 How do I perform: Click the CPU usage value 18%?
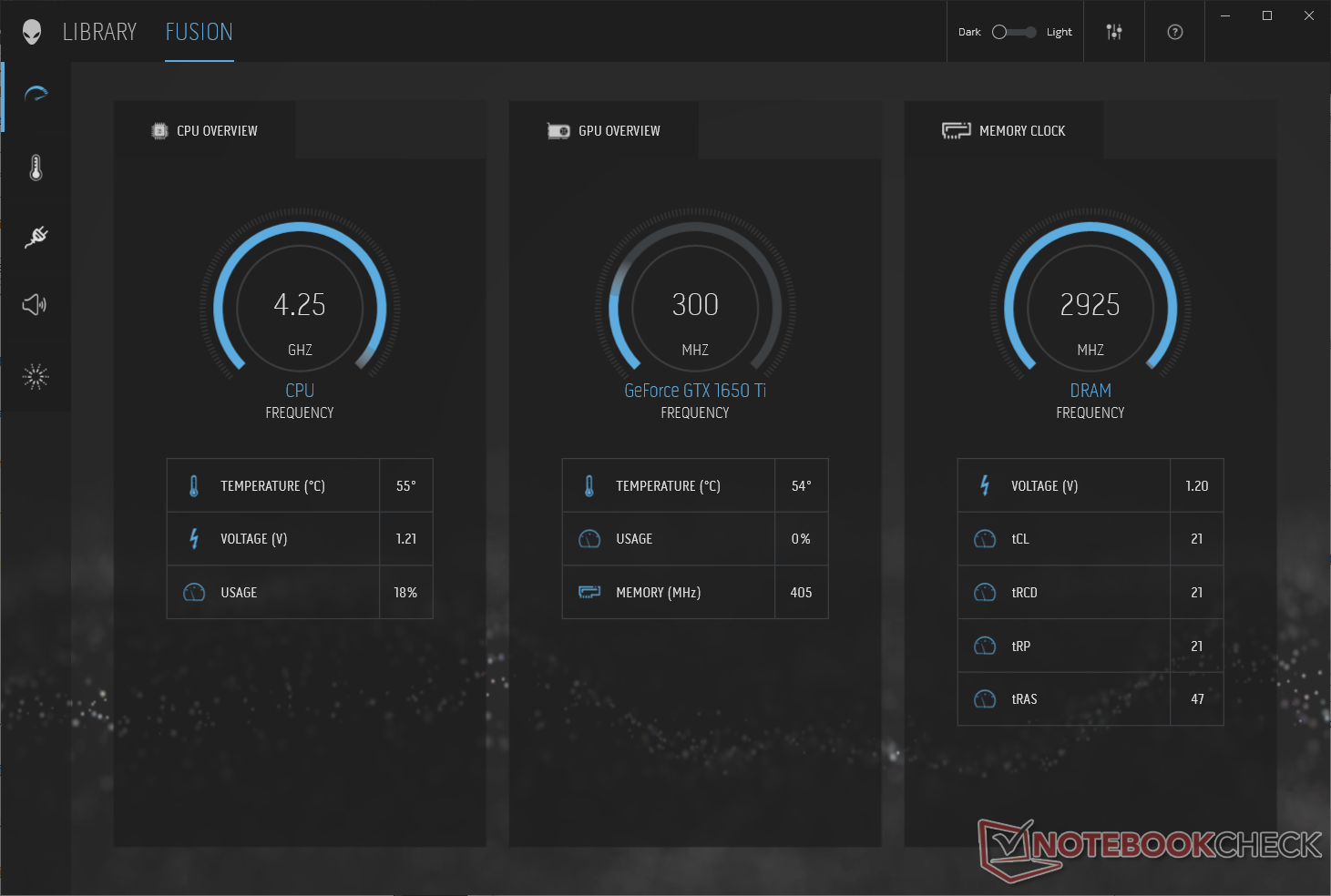[x=405, y=593]
